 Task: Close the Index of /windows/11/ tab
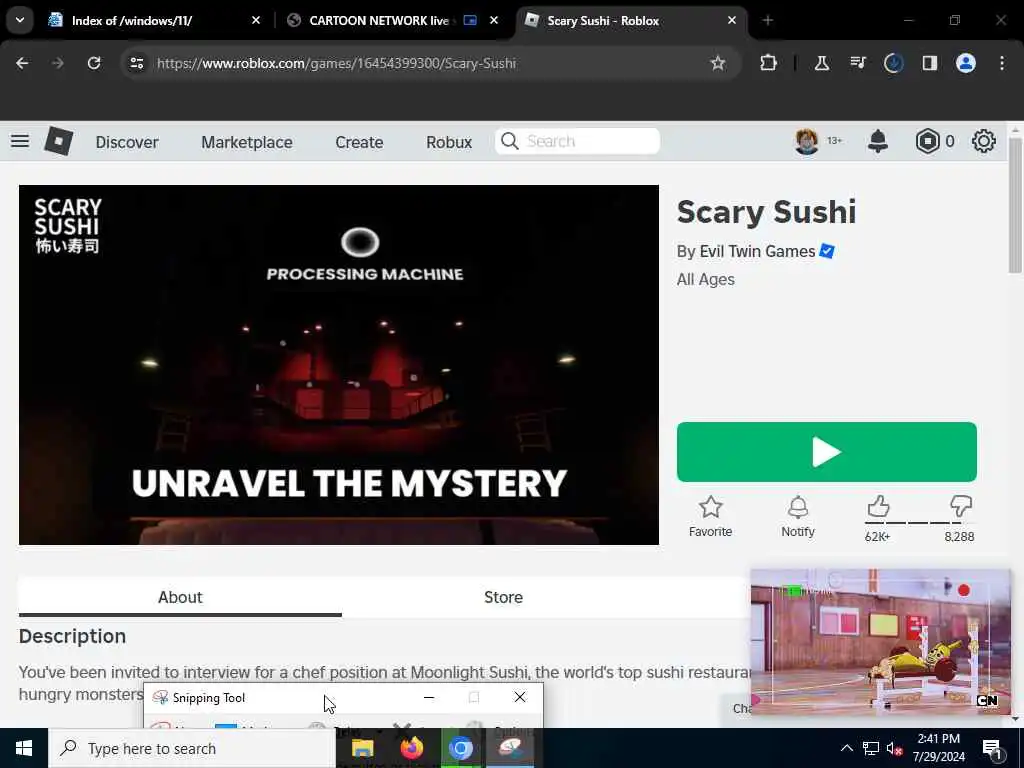coord(256,20)
